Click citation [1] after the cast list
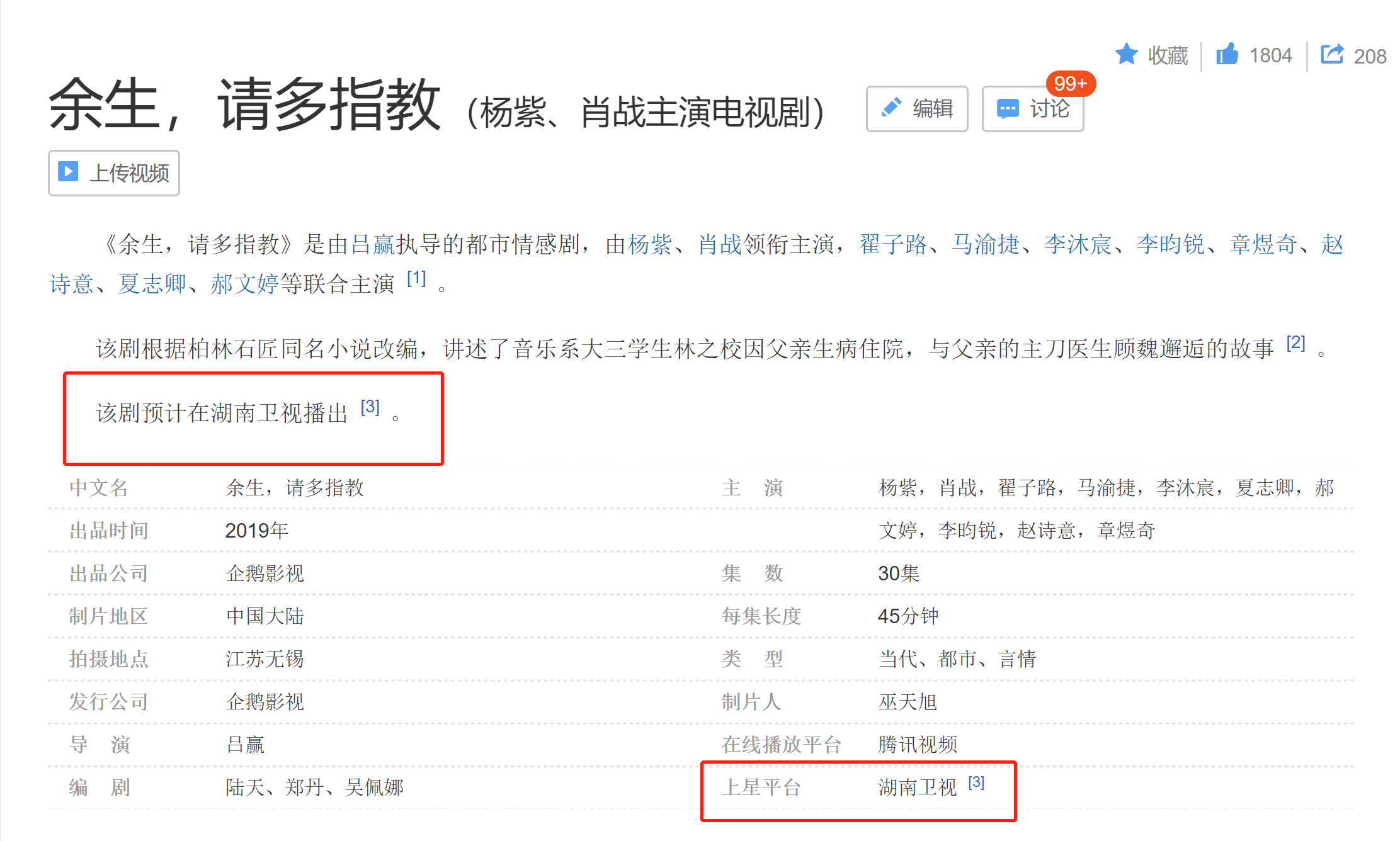Image resolution: width=1400 pixels, height=841 pixels. click(x=418, y=277)
